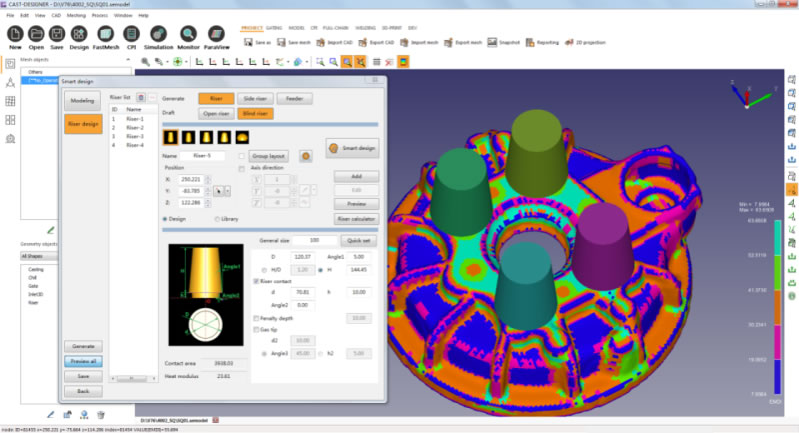Switch to the Modeling section
Image resolution: width=799 pixels, height=433 pixels.
click(83, 101)
